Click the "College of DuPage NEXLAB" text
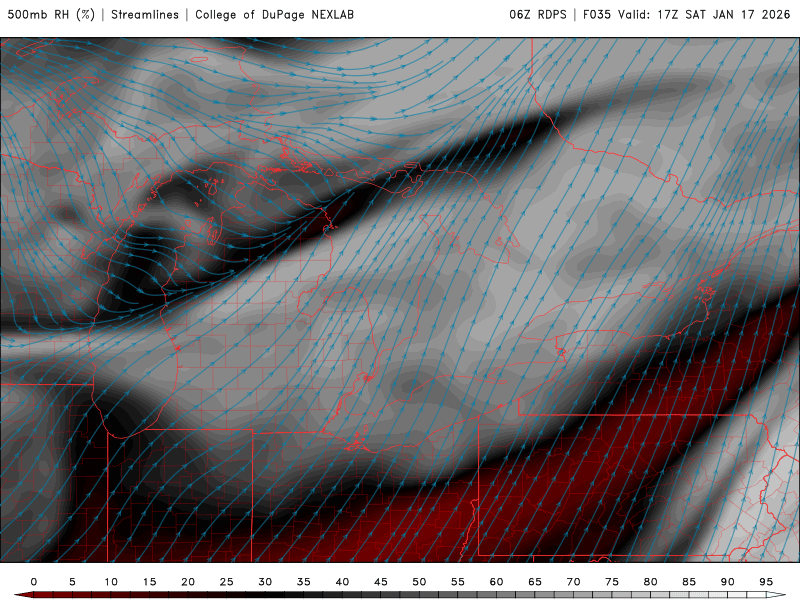The height and width of the screenshot is (600, 800). pyautogui.click(x=274, y=15)
